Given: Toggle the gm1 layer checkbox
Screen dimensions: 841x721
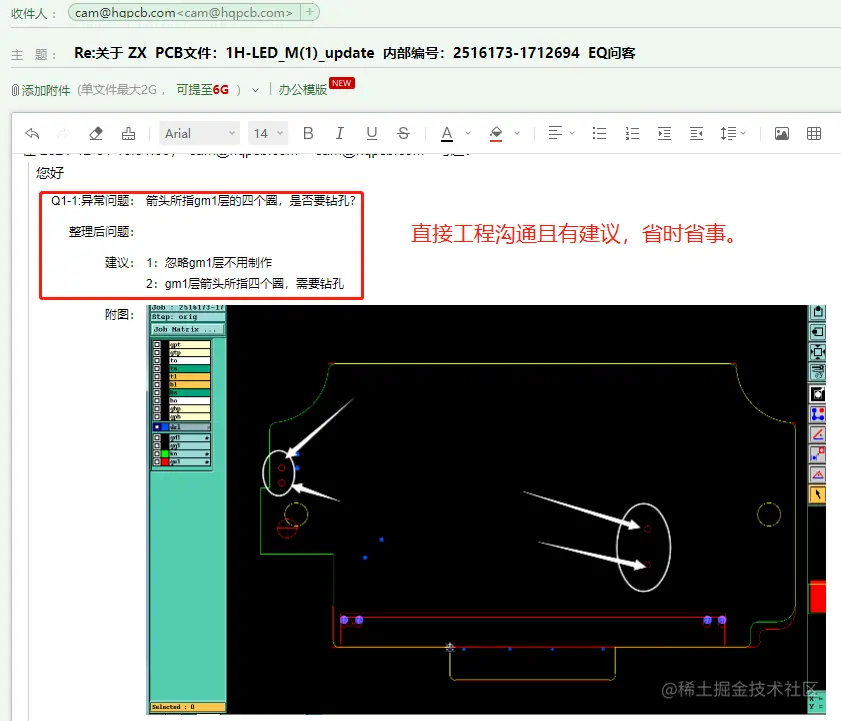Looking at the screenshot, I should (x=157, y=462).
